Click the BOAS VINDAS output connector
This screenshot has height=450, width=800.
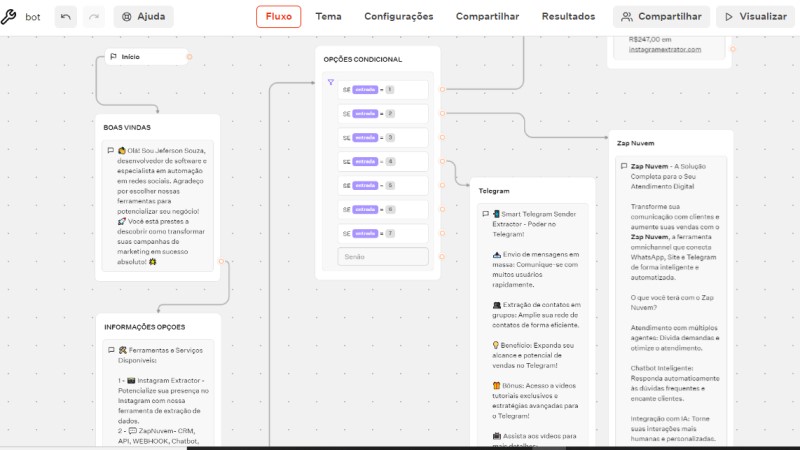(x=221, y=261)
